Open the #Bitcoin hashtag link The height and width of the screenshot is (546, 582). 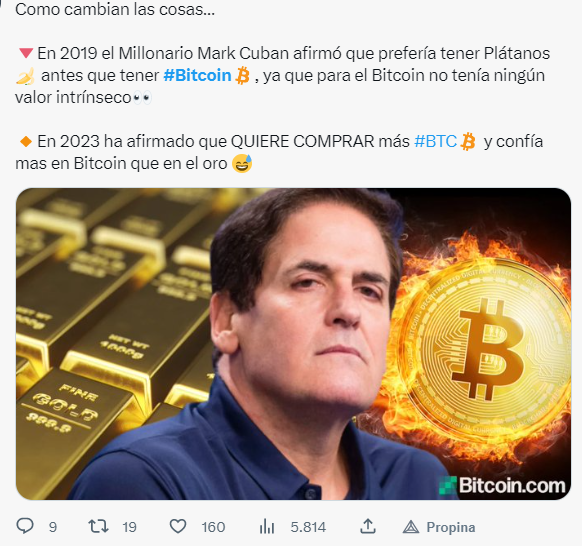pos(197,75)
